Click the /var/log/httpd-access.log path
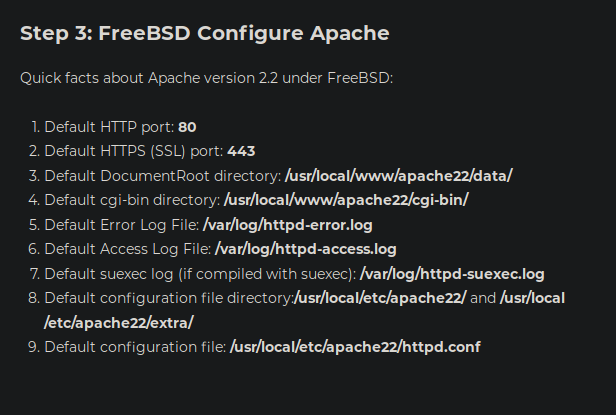Image resolution: width=616 pixels, height=415 pixels. tap(305, 249)
